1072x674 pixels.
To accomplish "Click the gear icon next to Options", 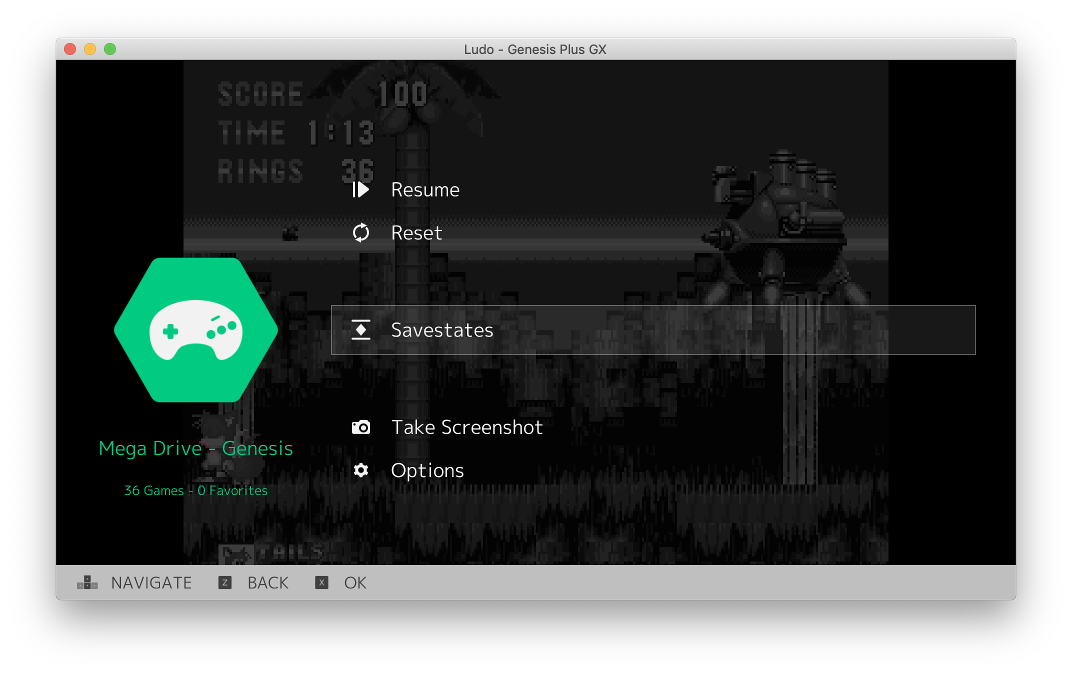I will (361, 470).
